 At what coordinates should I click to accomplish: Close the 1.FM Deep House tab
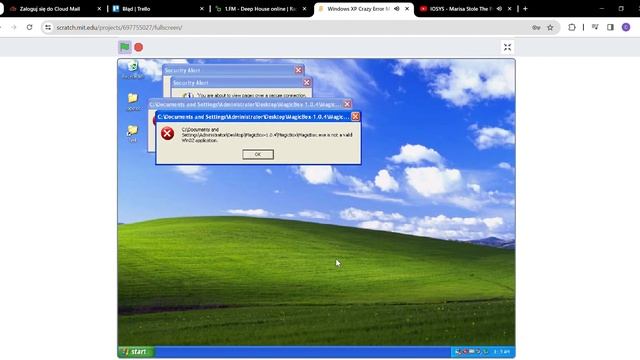[x=304, y=9]
